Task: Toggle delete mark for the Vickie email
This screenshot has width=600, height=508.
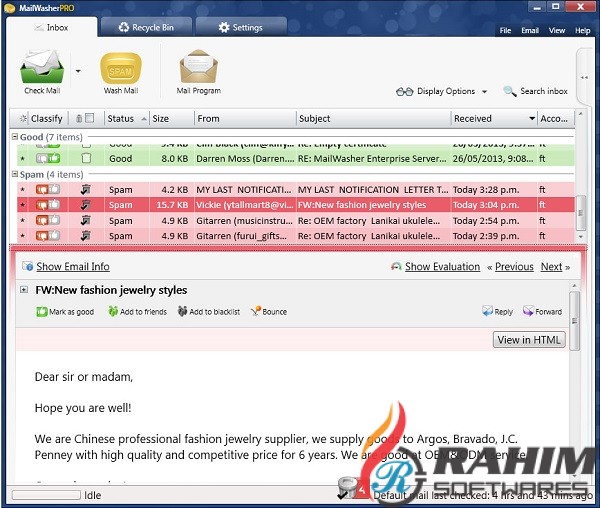Action: click(86, 205)
